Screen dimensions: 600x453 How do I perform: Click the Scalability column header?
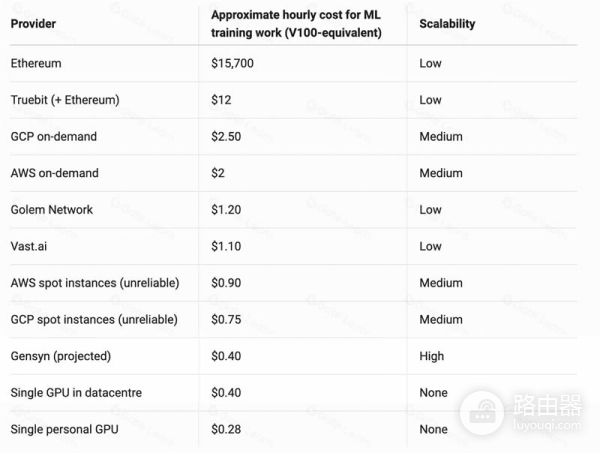pos(447,24)
